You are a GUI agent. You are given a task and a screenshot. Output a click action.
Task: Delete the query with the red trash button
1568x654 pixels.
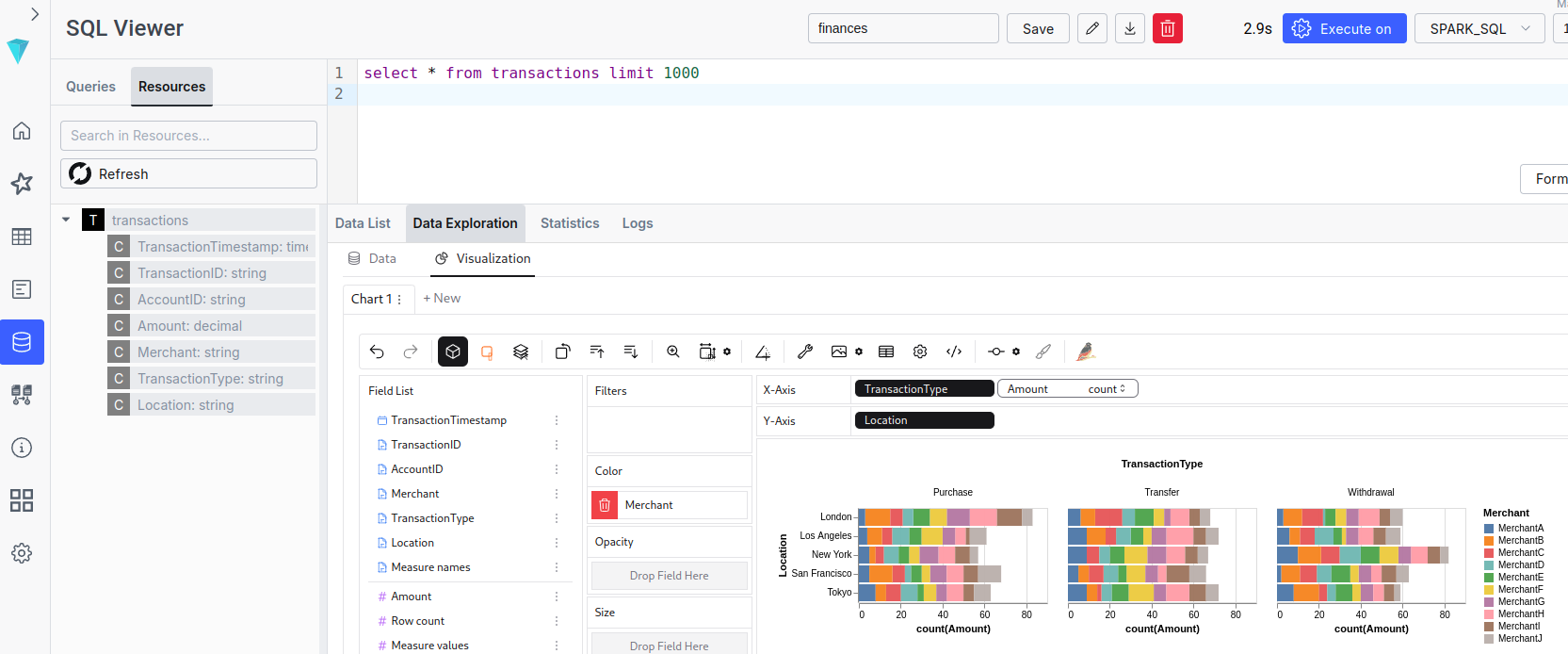point(1167,28)
